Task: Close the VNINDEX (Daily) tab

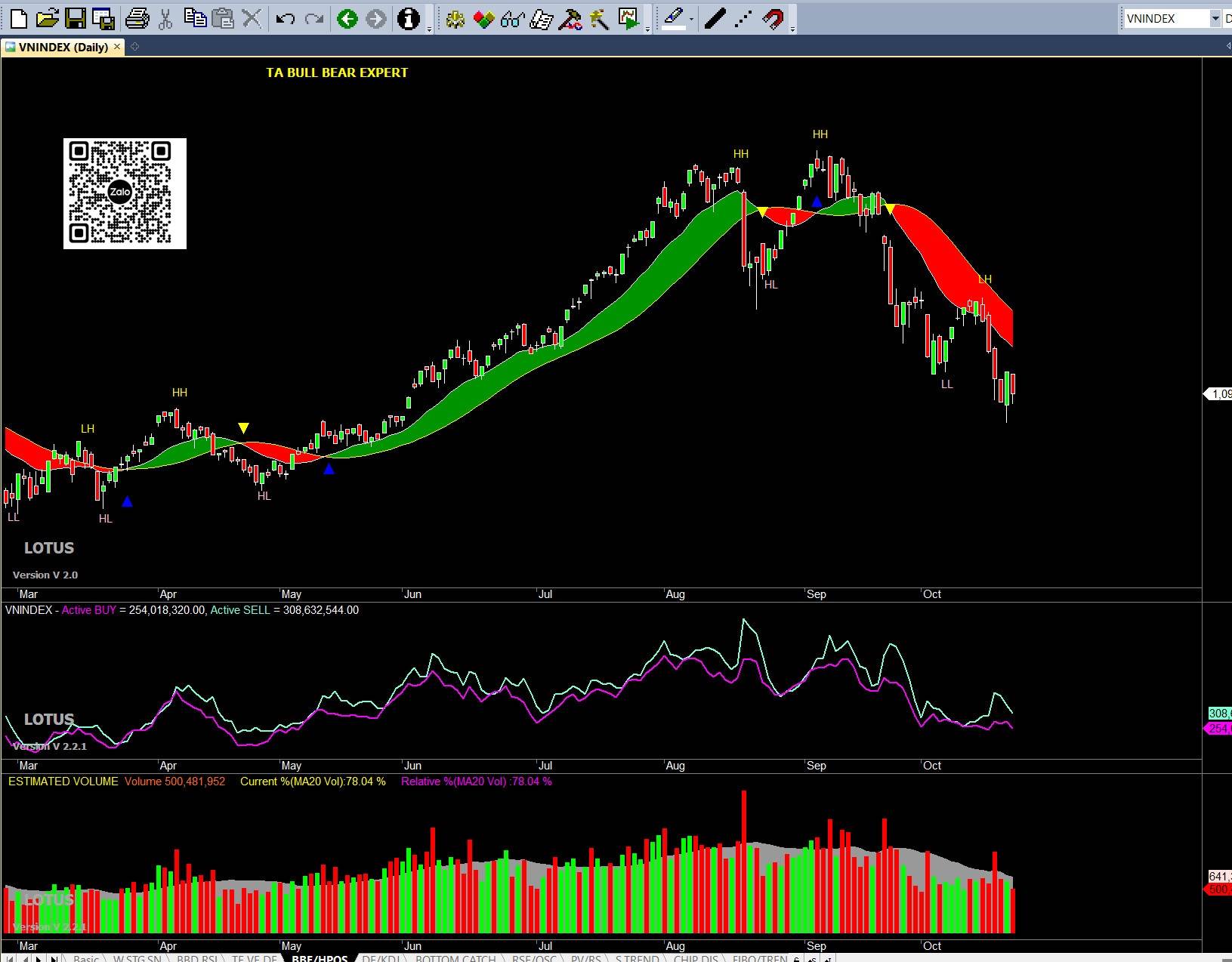Action: (117, 47)
